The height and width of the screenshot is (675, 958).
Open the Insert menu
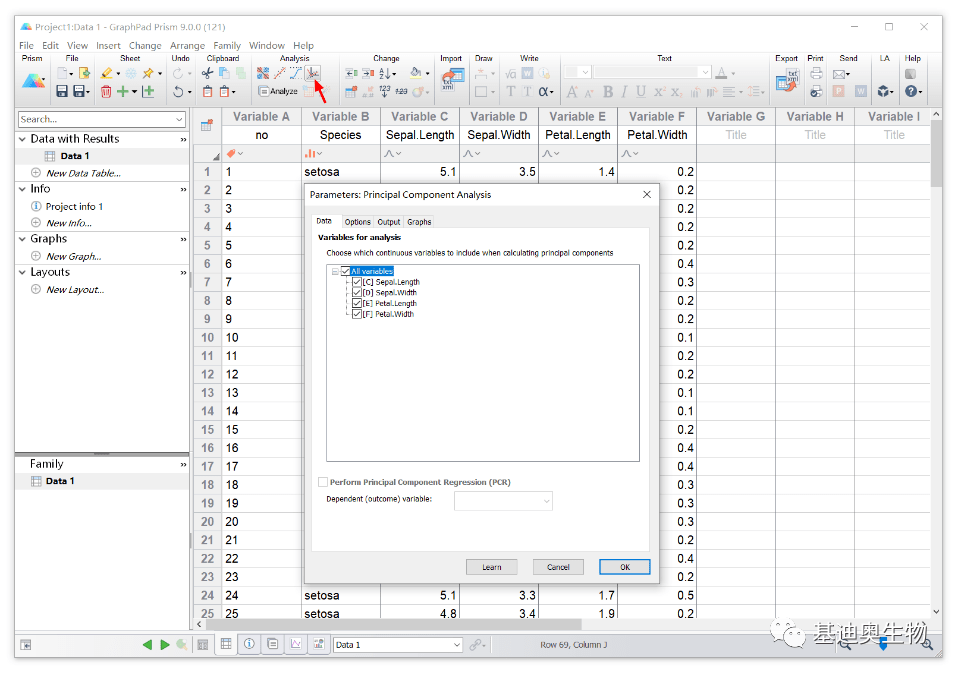tap(108, 45)
